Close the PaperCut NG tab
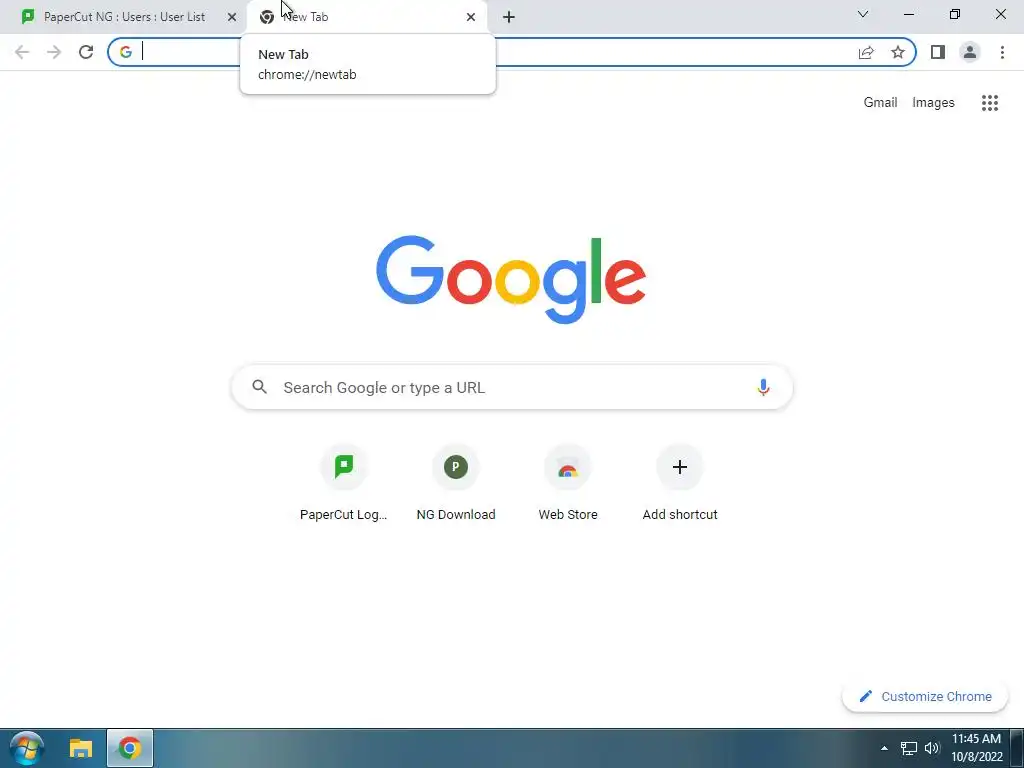The height and width of the screenshot is (768, 1024). pos(232,17)
